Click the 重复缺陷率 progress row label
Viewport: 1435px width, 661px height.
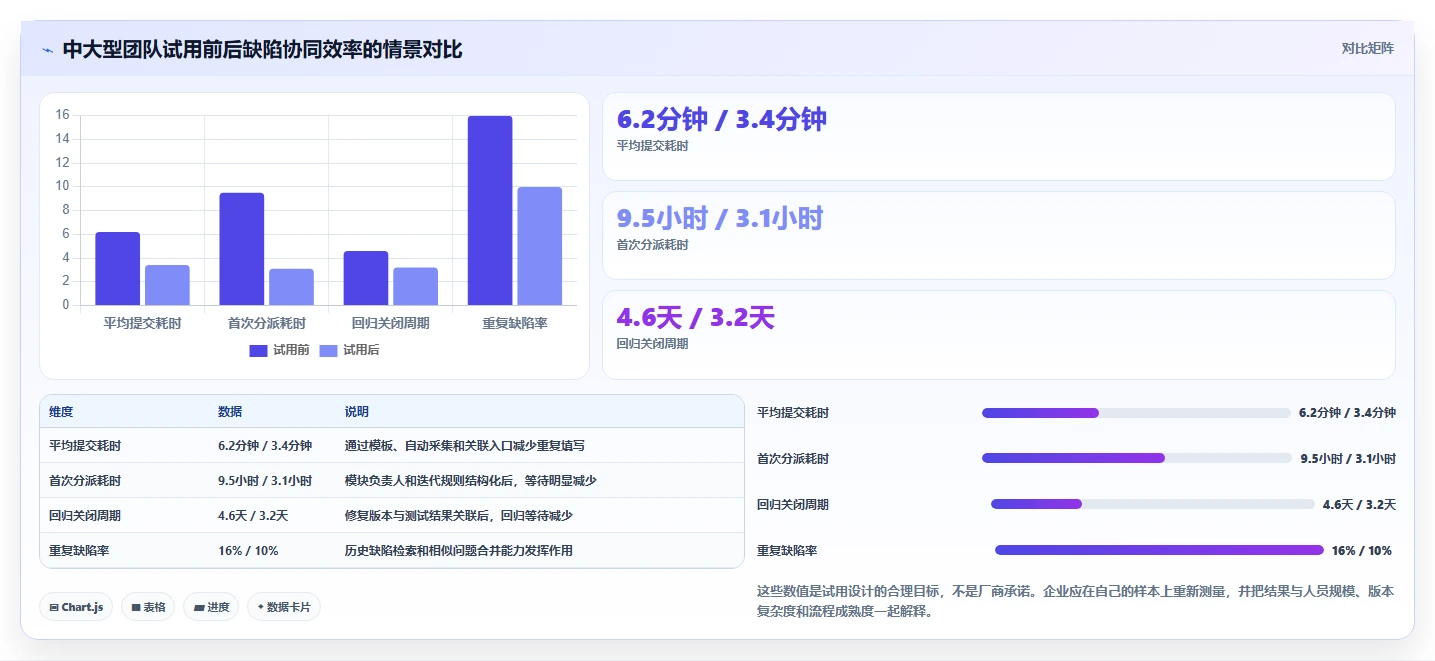pyautogui.click(x=787, y=551)
